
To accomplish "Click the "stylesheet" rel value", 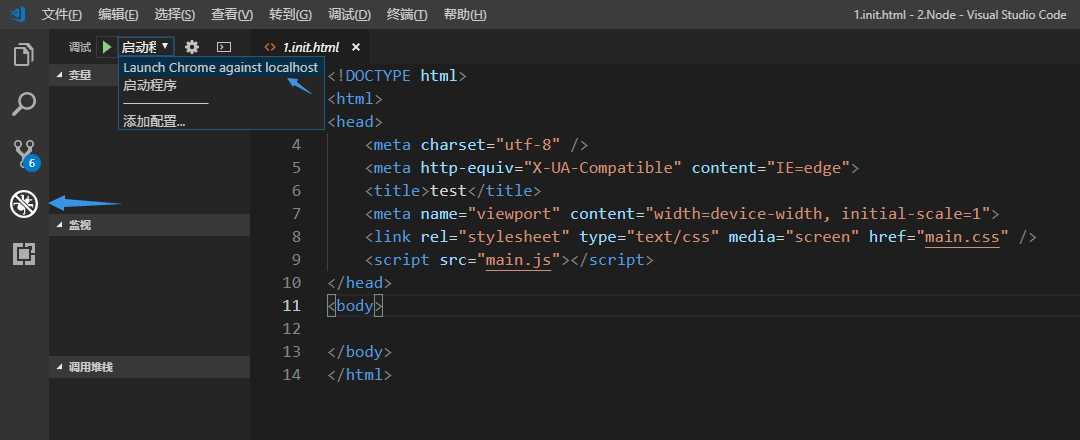I will [x=514, y=237].
